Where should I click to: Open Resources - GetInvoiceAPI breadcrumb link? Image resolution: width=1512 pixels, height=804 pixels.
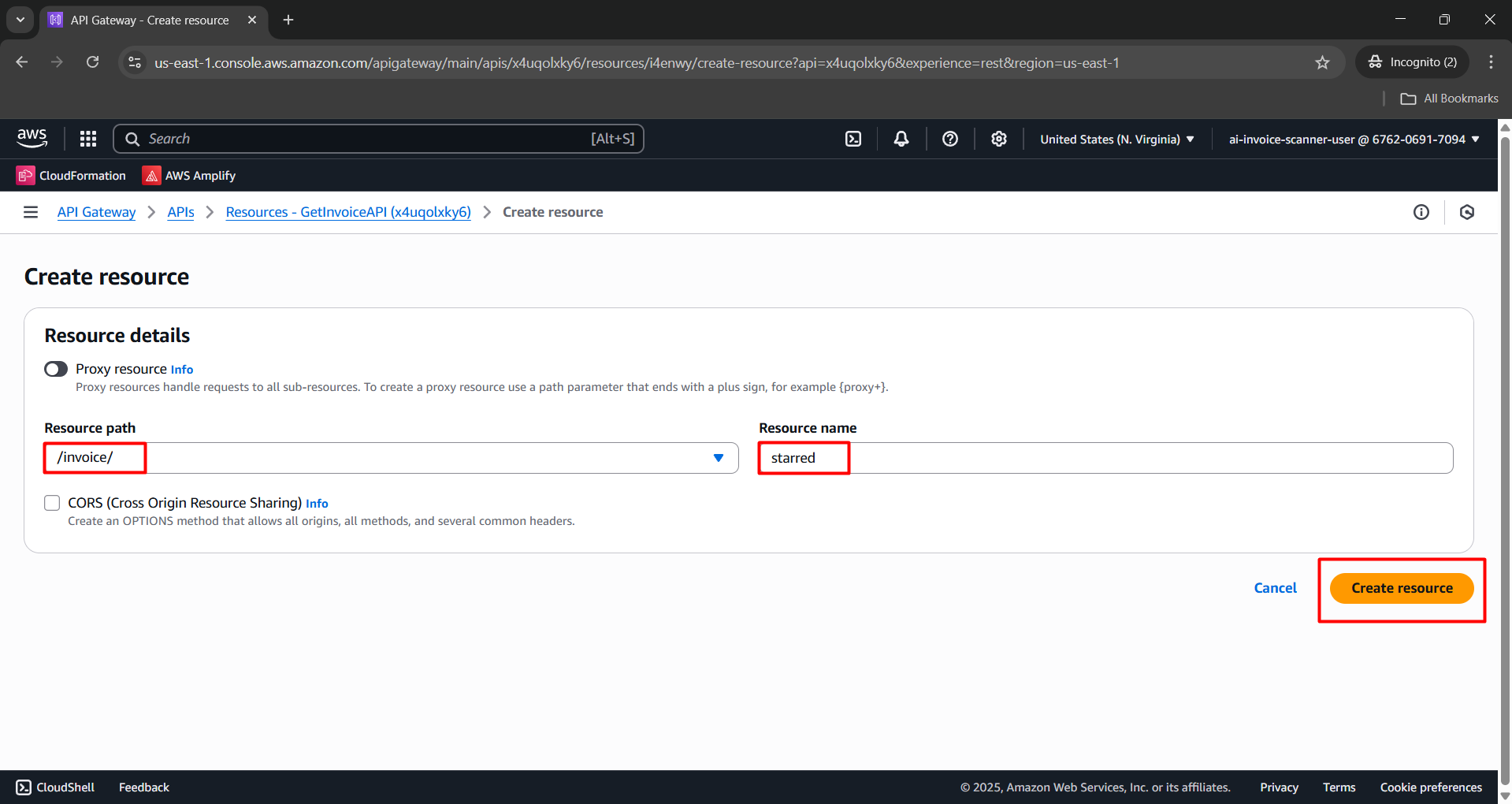tap(347, 212)
